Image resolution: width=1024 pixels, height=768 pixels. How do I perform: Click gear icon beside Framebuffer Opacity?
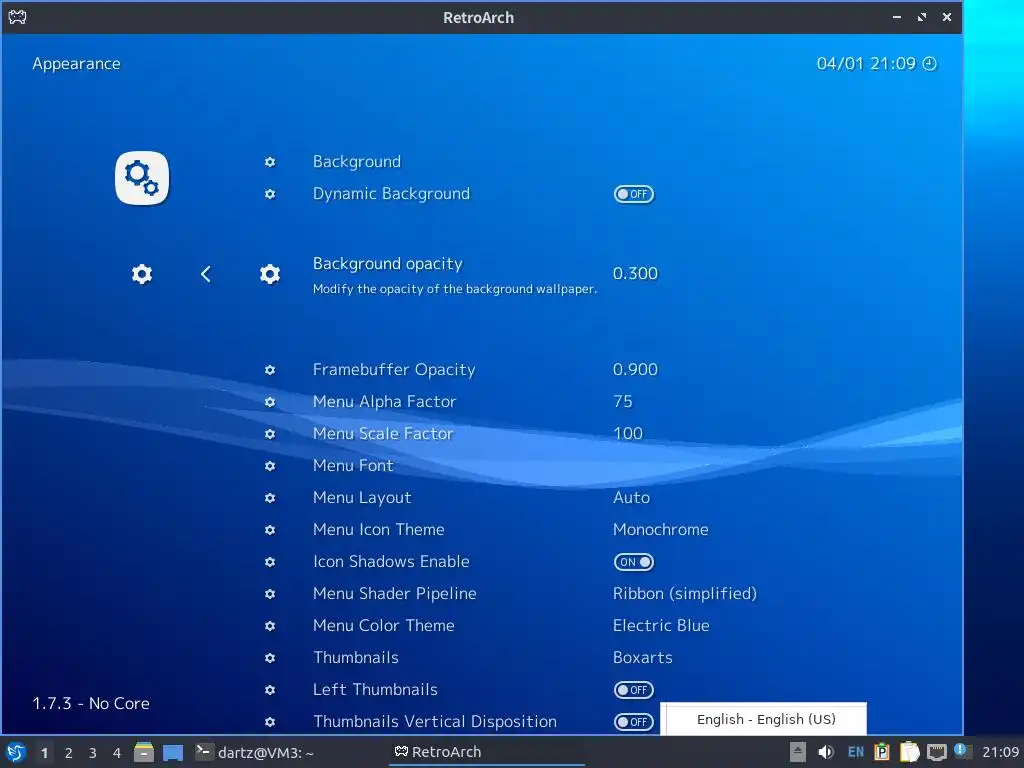270,370
